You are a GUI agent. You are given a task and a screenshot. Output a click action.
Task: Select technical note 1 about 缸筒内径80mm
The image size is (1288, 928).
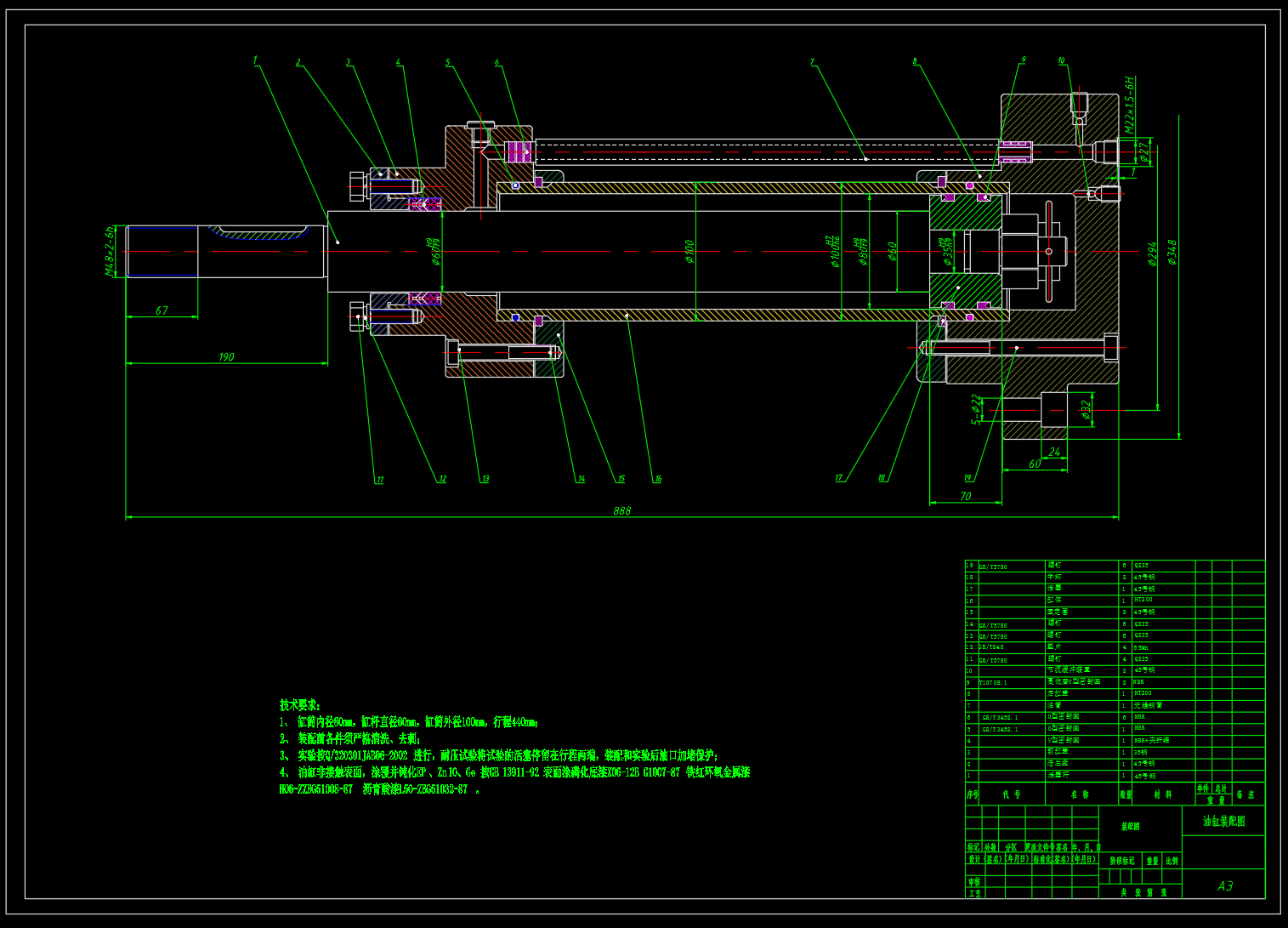pyautogui.click(x=409, y=721)
